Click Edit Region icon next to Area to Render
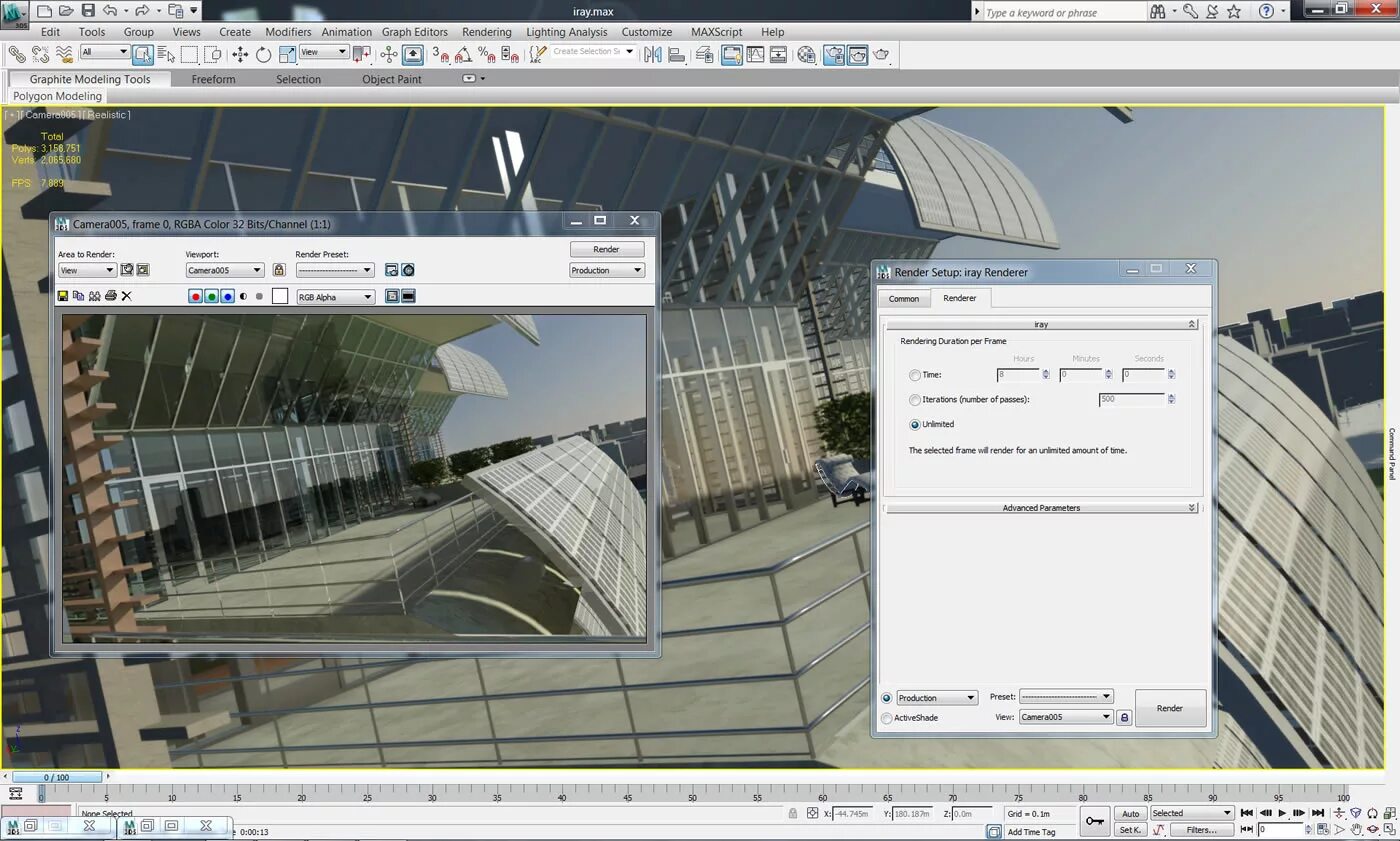This screenshot has width=1400, height=841. (127, 270)
